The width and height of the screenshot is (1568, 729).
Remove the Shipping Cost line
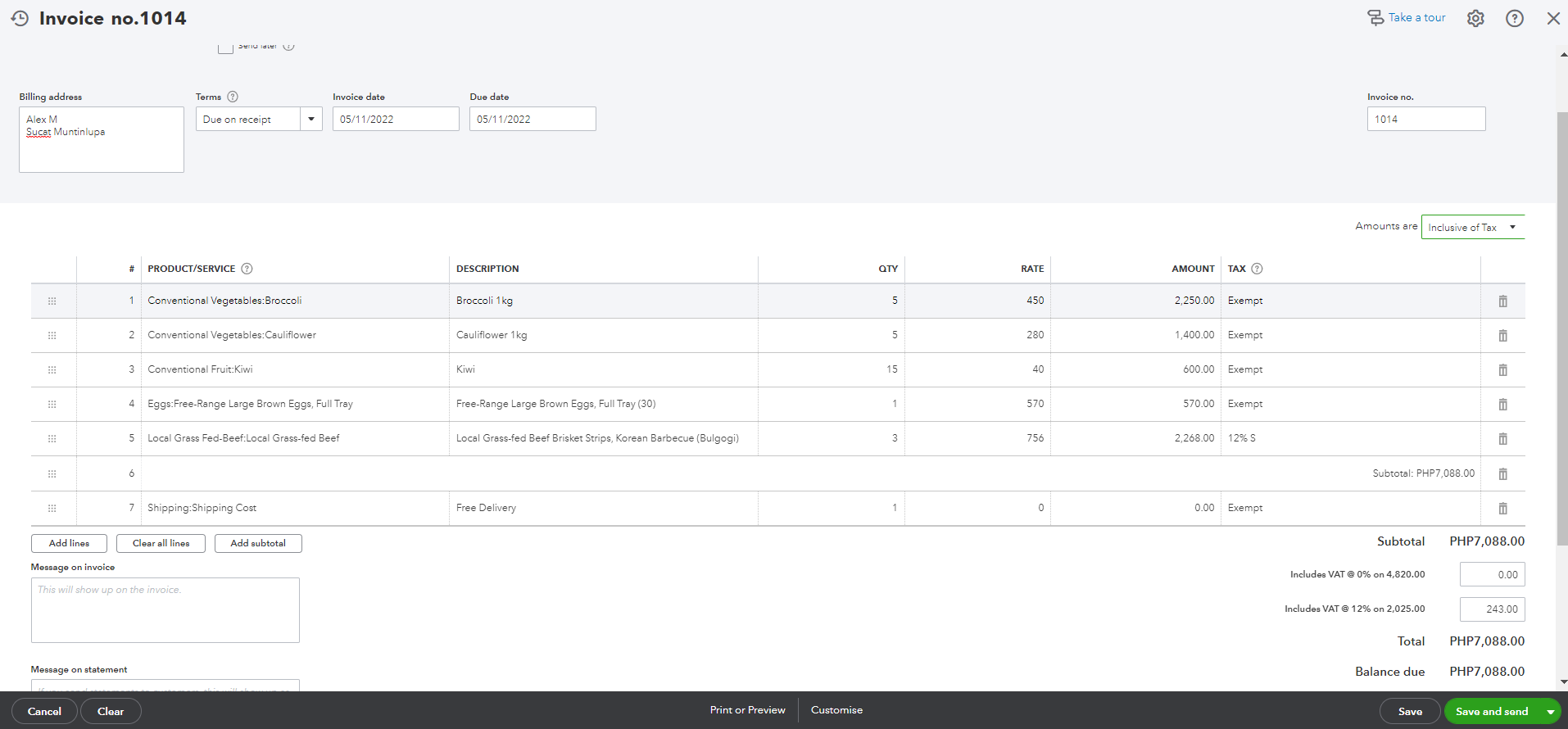pos(1502,509)
